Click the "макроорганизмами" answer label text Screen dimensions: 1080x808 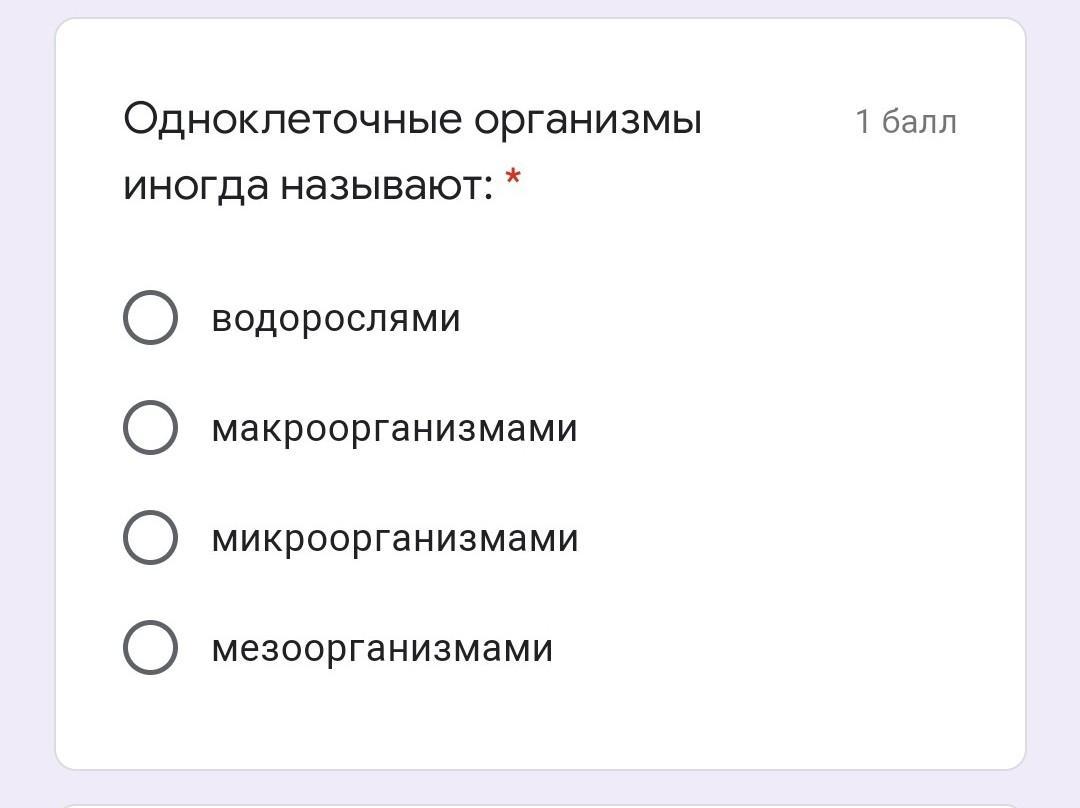tap(394, 429)
